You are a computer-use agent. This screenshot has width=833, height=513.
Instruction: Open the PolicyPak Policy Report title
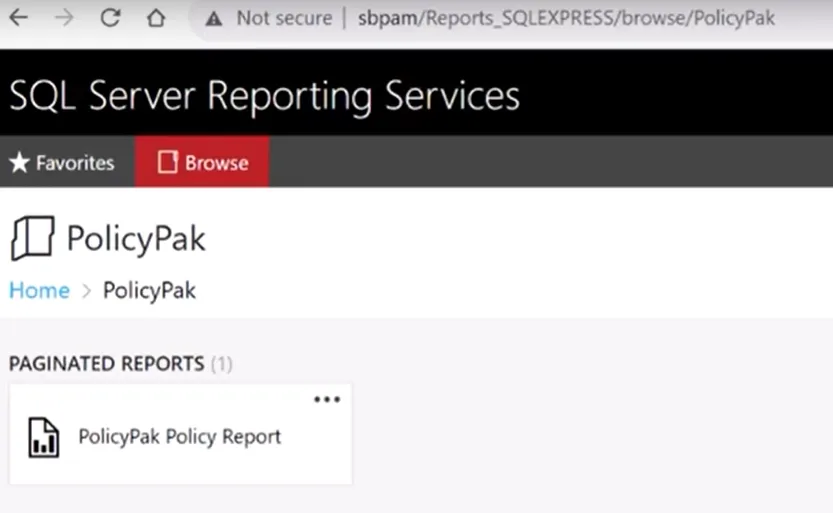pyautogui.click(x=180, y=437)
